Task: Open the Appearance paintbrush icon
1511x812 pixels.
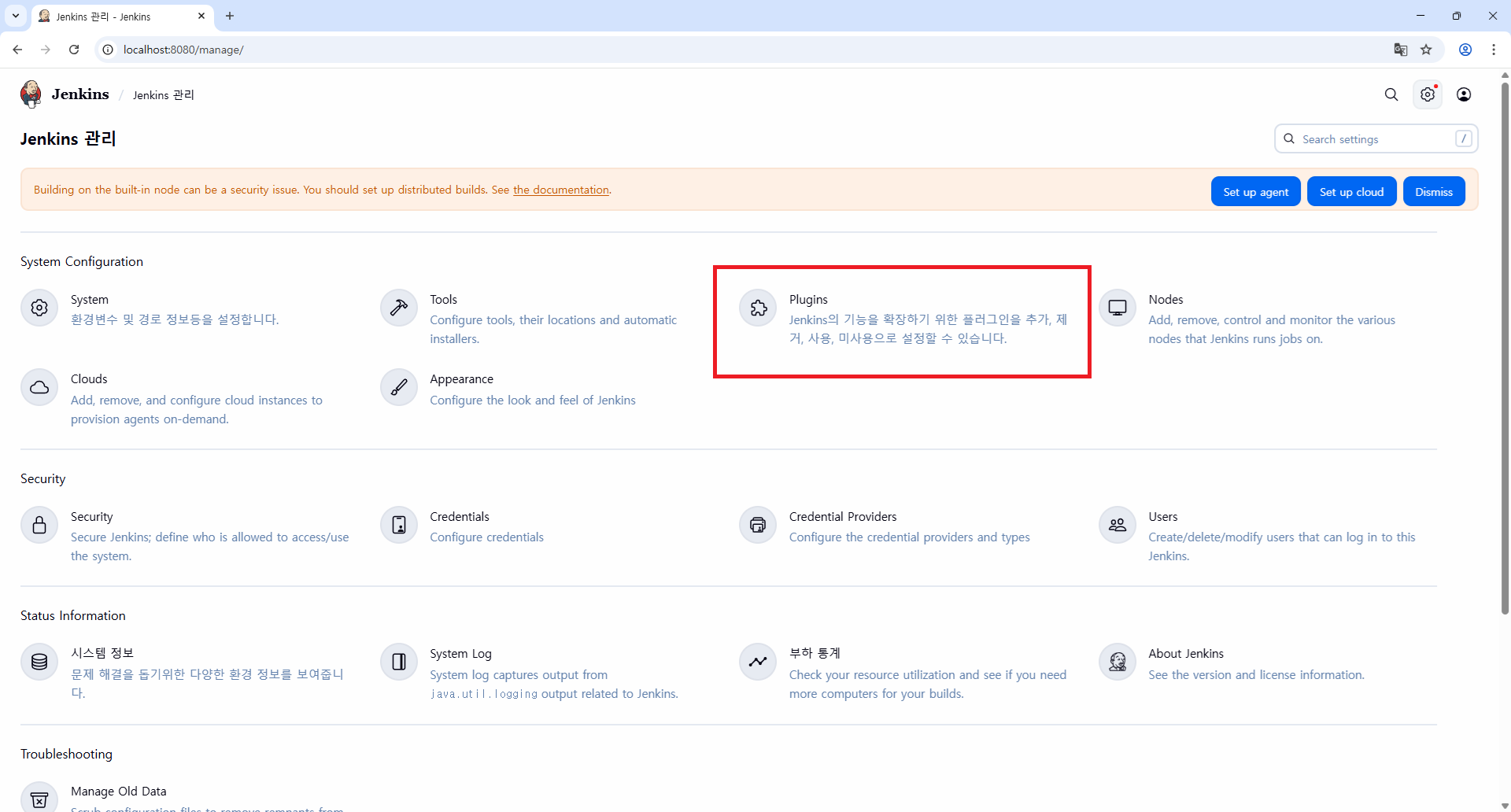Action: pyautogui.click(x=399, y=387)
